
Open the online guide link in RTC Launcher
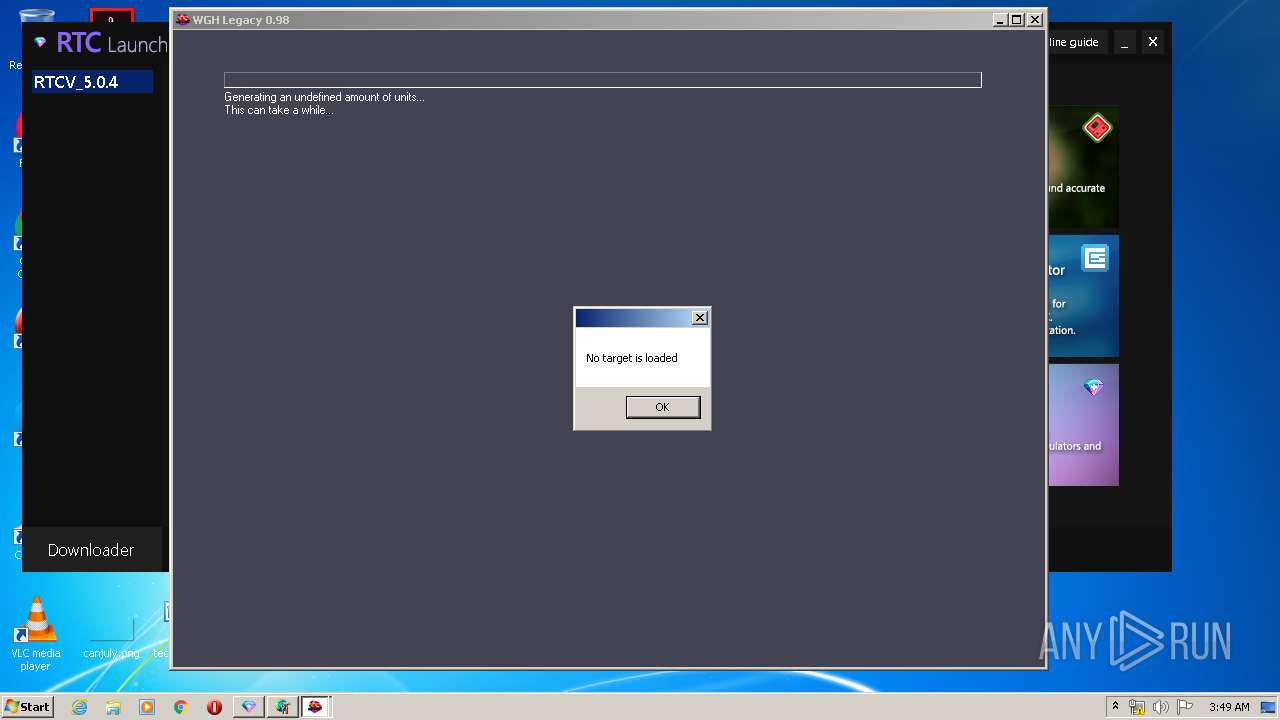coord(1073,42)
